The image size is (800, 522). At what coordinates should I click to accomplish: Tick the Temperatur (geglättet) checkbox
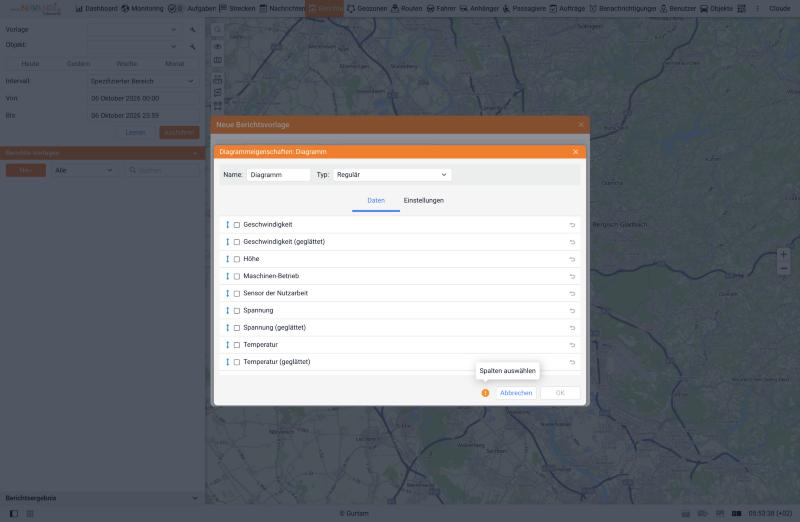coord(237,362)
